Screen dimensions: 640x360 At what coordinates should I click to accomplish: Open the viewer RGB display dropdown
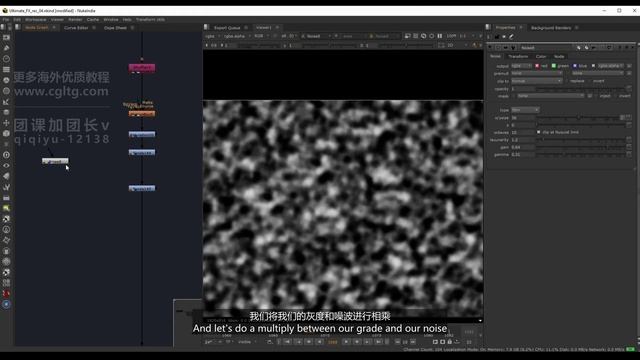click(x=261, y=36)
